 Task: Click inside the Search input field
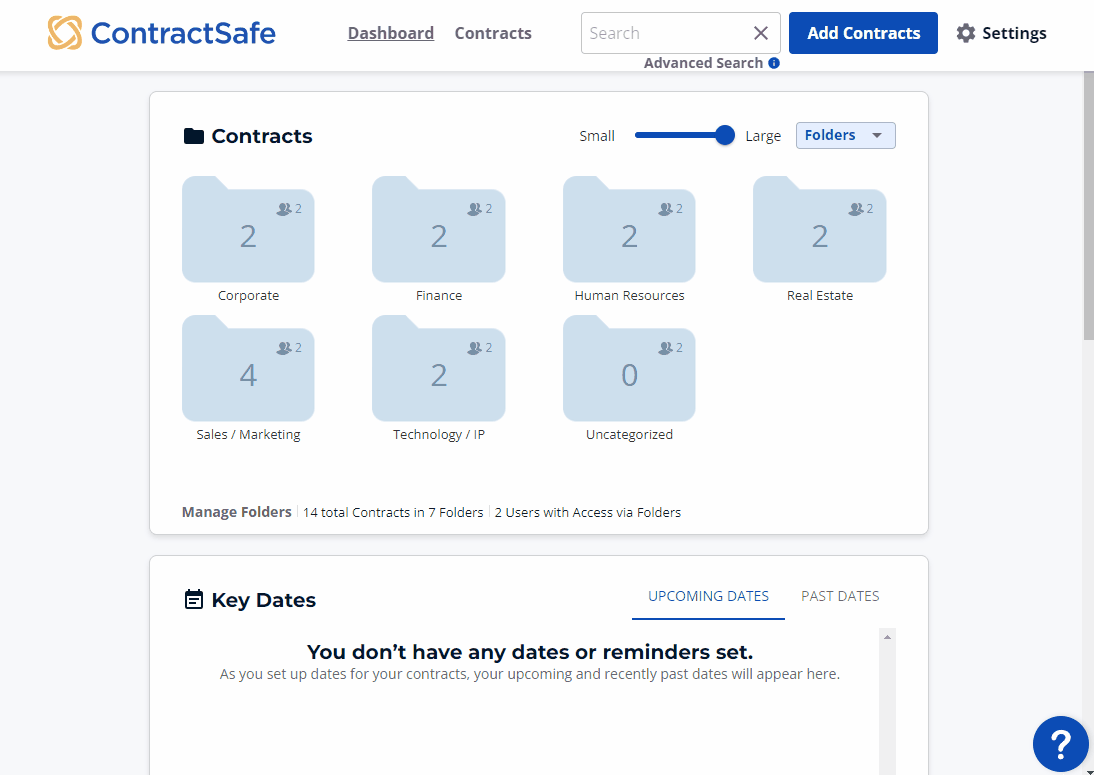tap(665, 32)
